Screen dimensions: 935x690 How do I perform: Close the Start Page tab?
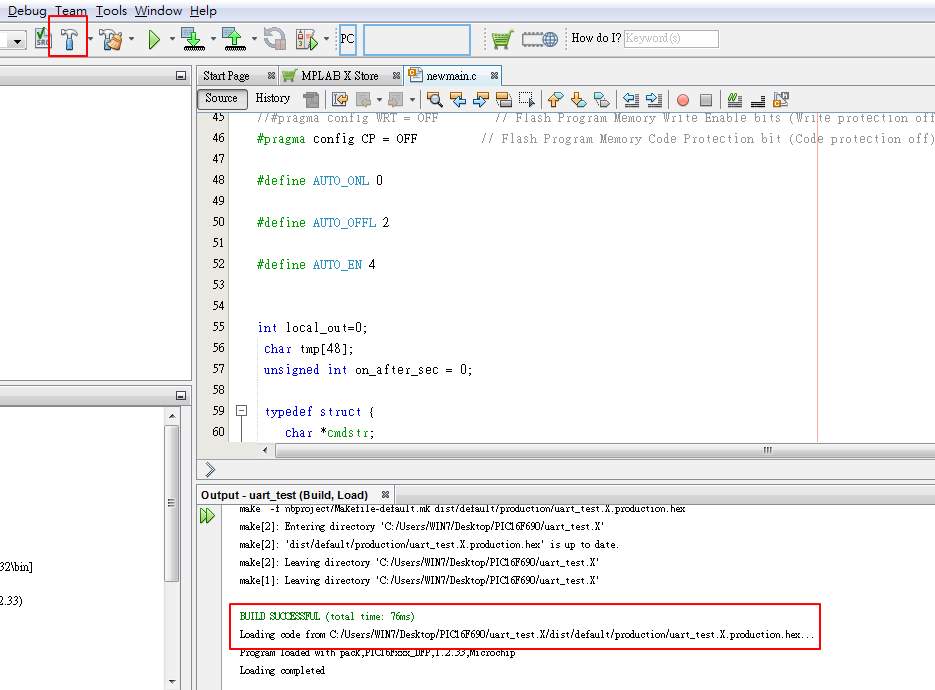[x=271, y=76]
